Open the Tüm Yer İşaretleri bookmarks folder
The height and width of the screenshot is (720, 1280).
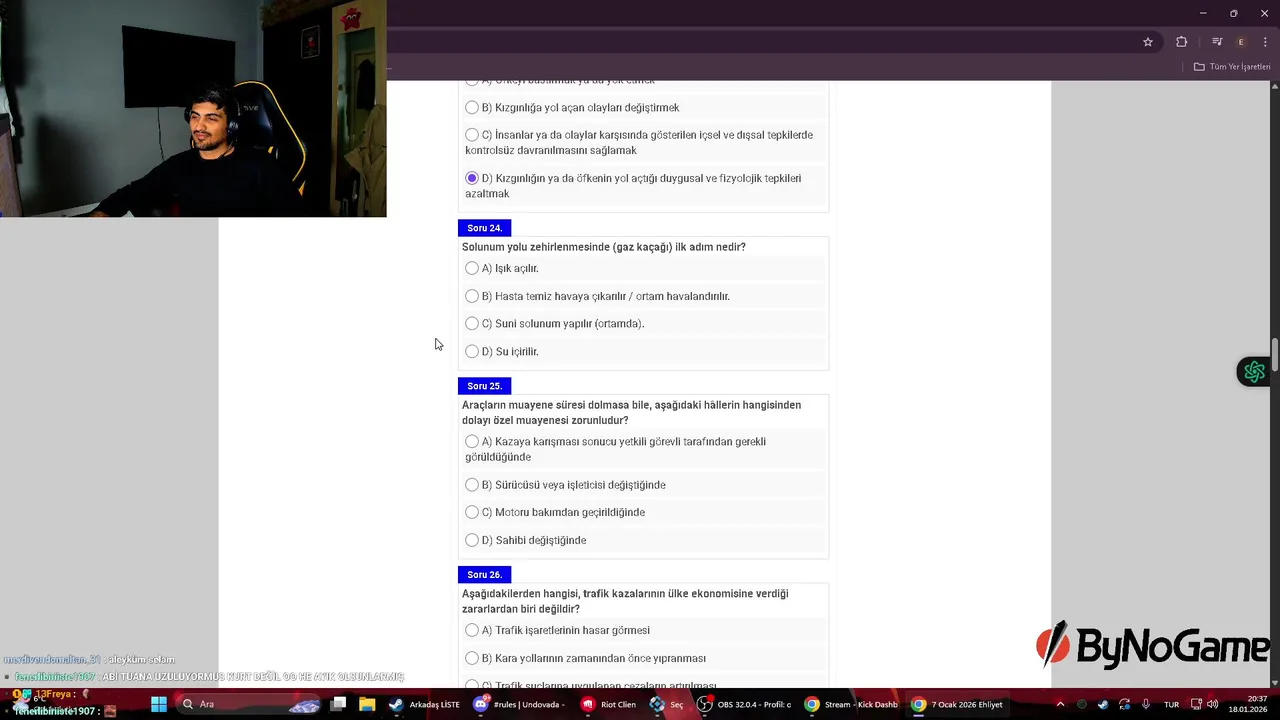click(1232, 67)
